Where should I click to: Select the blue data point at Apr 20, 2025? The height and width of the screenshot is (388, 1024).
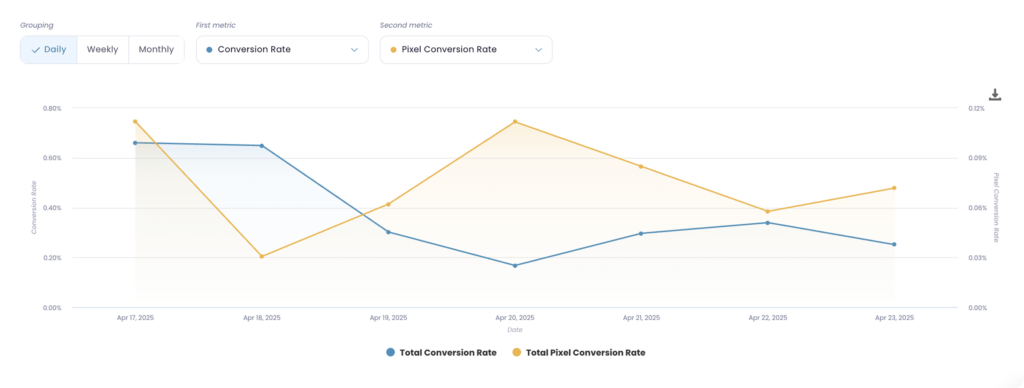click(515, 265)
